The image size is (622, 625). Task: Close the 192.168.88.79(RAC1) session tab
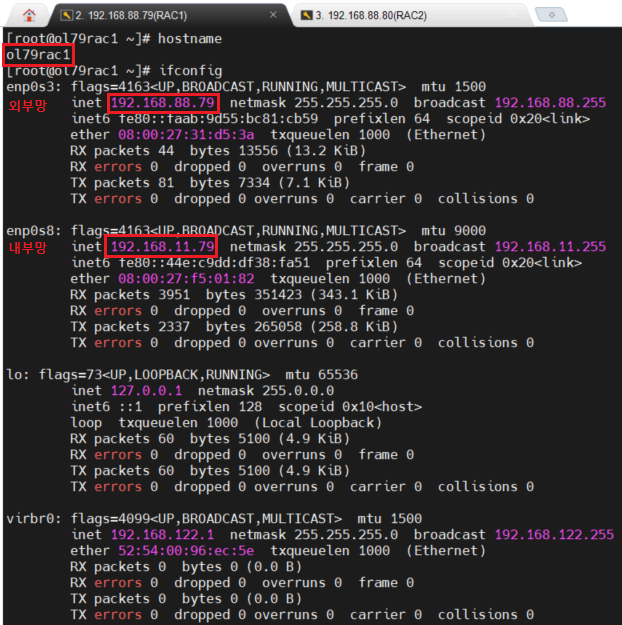pyautogui.click(x=273, y=15)
